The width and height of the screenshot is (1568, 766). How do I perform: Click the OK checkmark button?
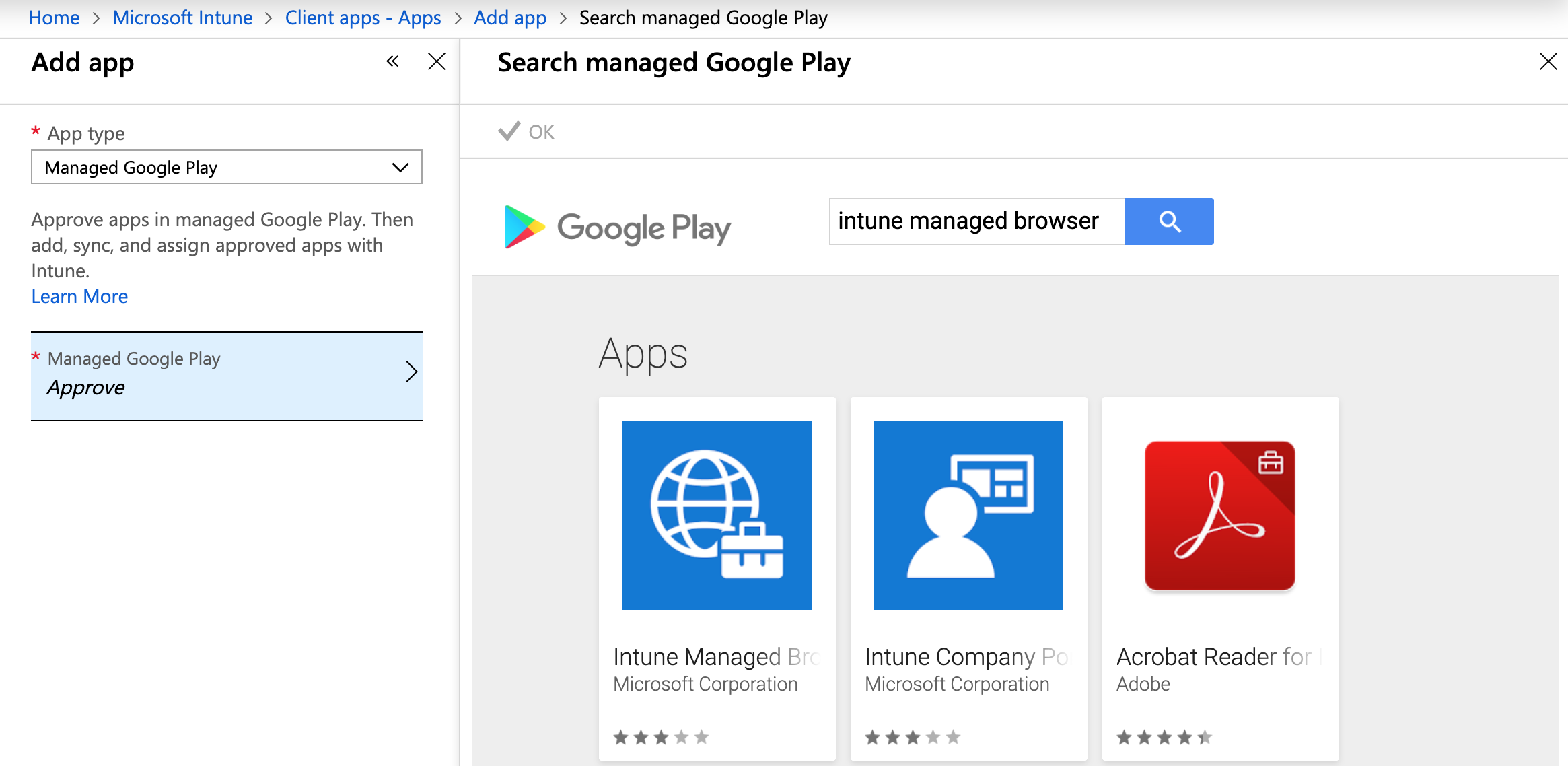(526, 131)
